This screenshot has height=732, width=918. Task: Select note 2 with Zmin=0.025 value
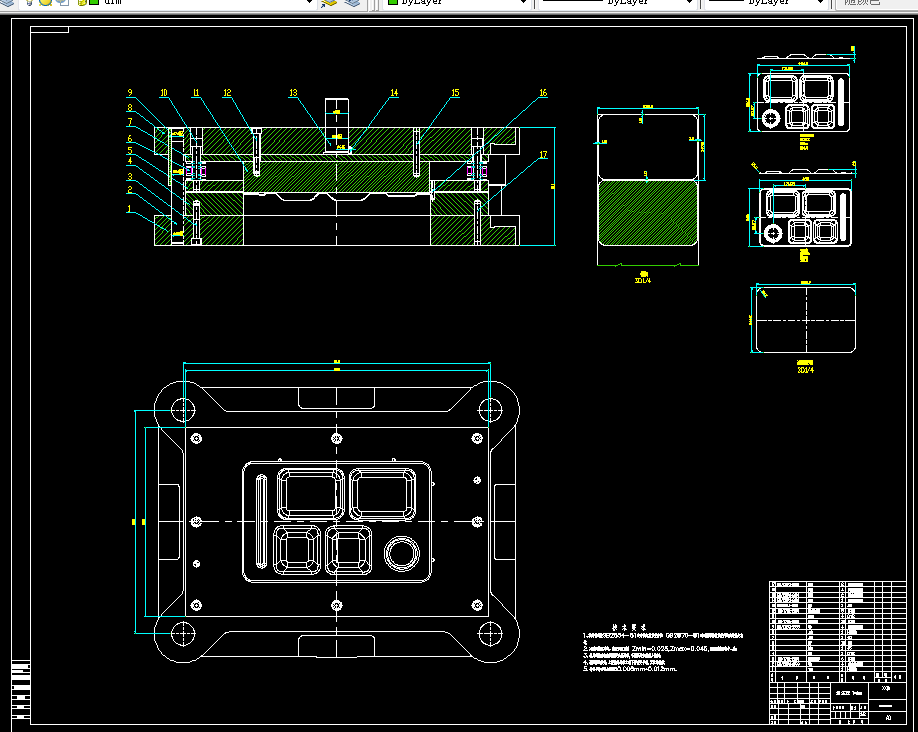(x=660, y=649)
